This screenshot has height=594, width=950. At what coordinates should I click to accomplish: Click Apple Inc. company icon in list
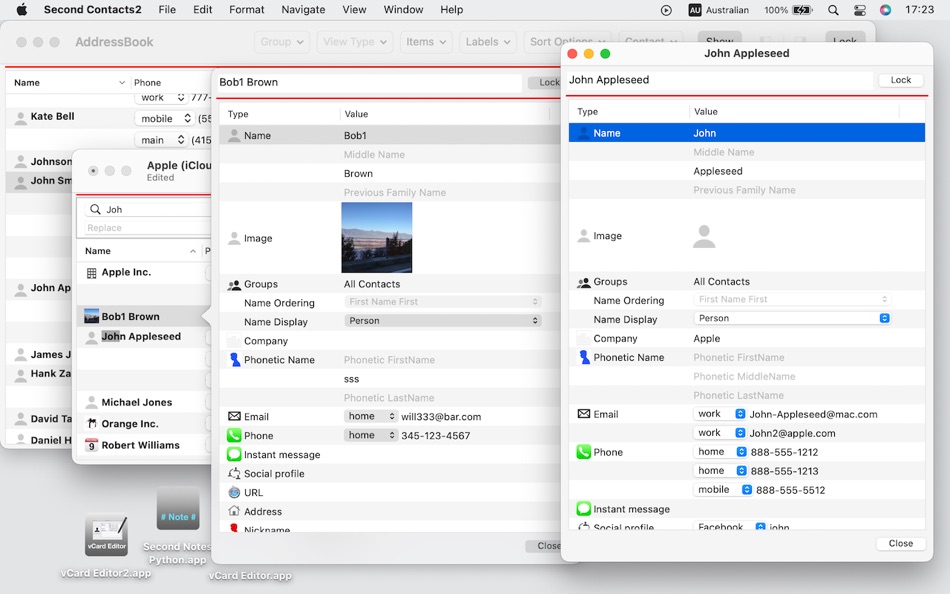click(91, 273)
